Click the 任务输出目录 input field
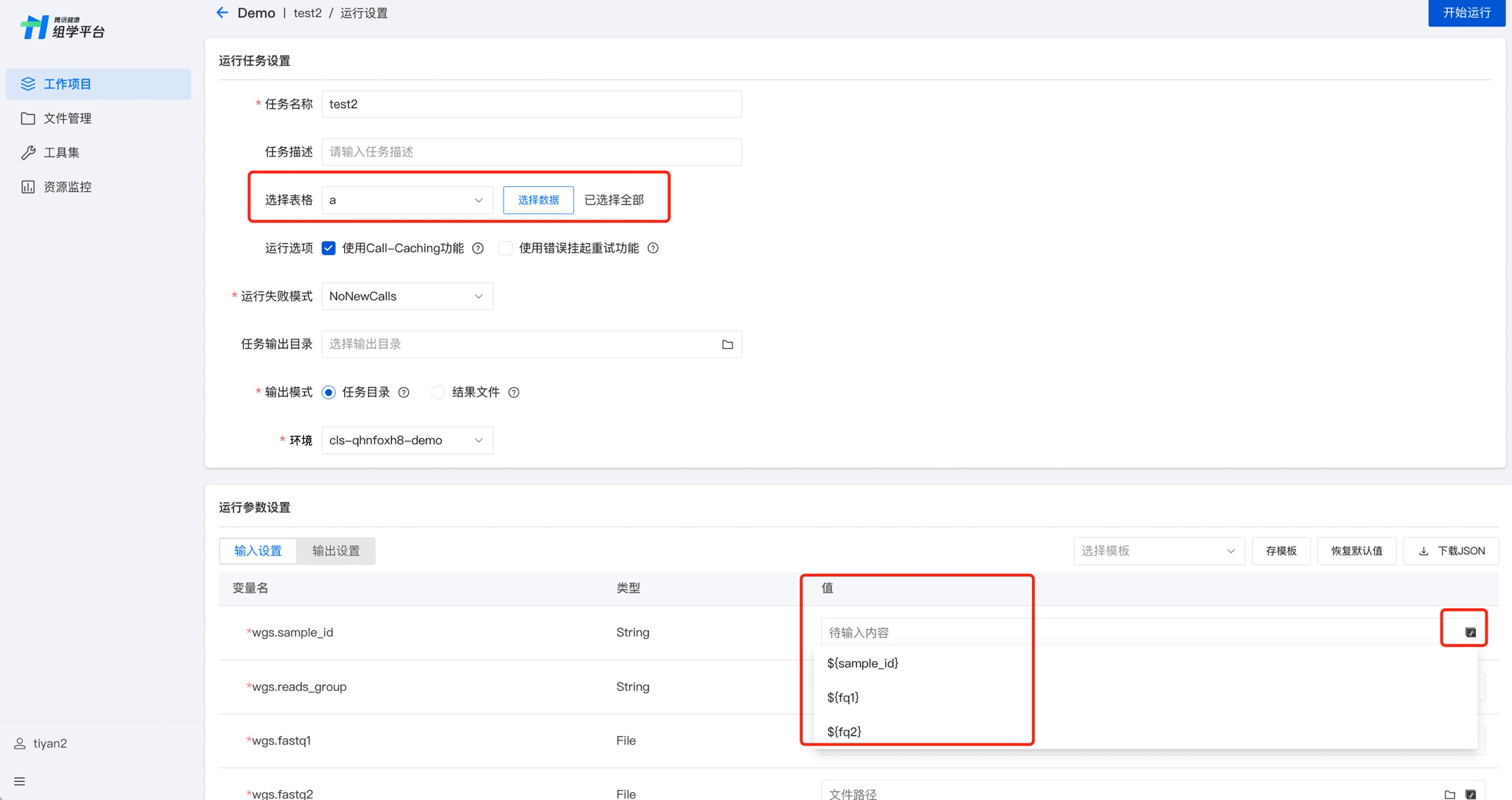Viewport: 1512px width, 800px height. pyautogui.click(x=531, y=344)
